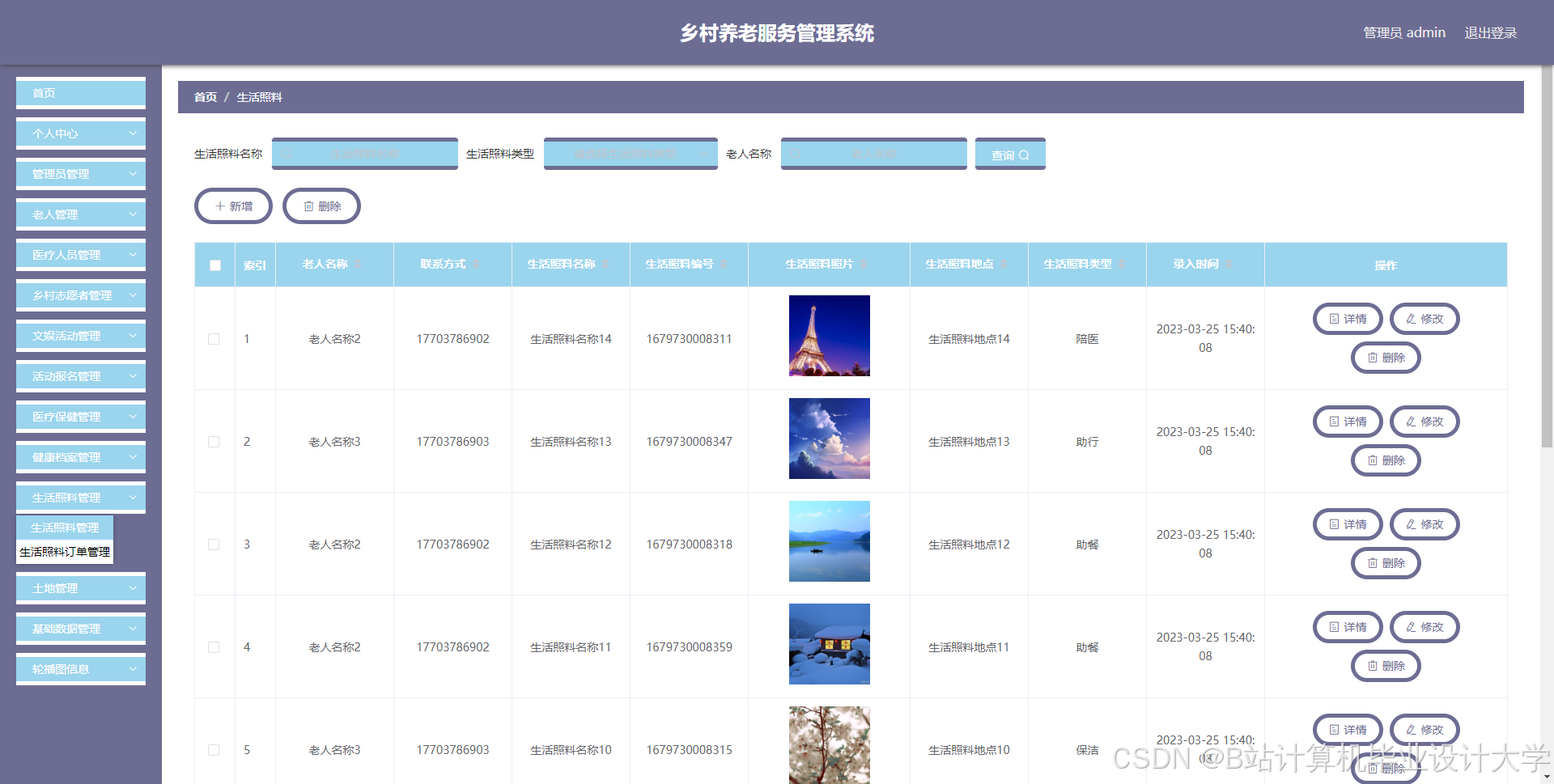
Task: Expand 乡村志愿者管理 sidebar menu
Action: (x=81, y=295)
